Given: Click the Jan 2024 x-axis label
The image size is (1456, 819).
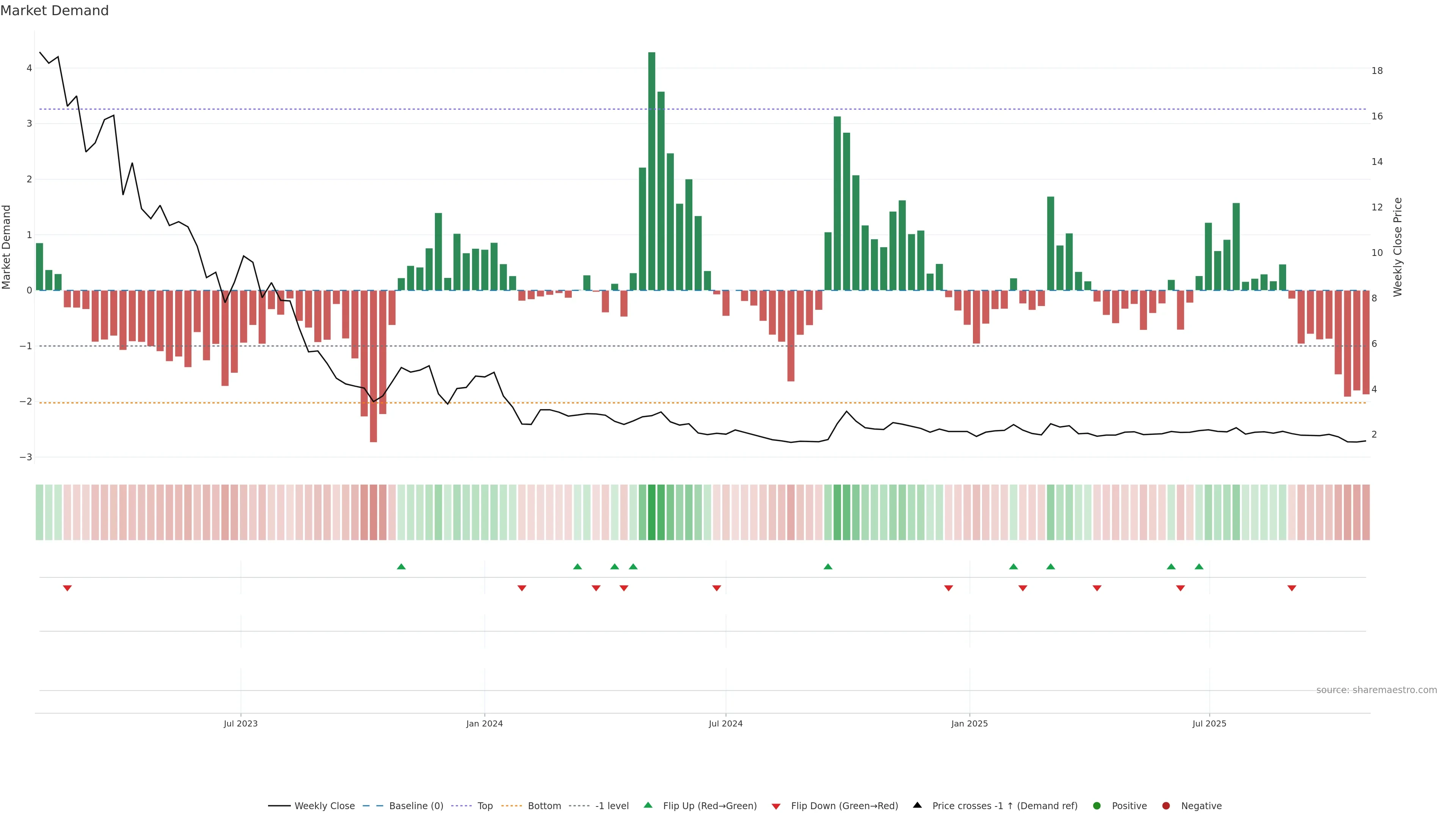Looking at the screenshot, I should 485,723.
